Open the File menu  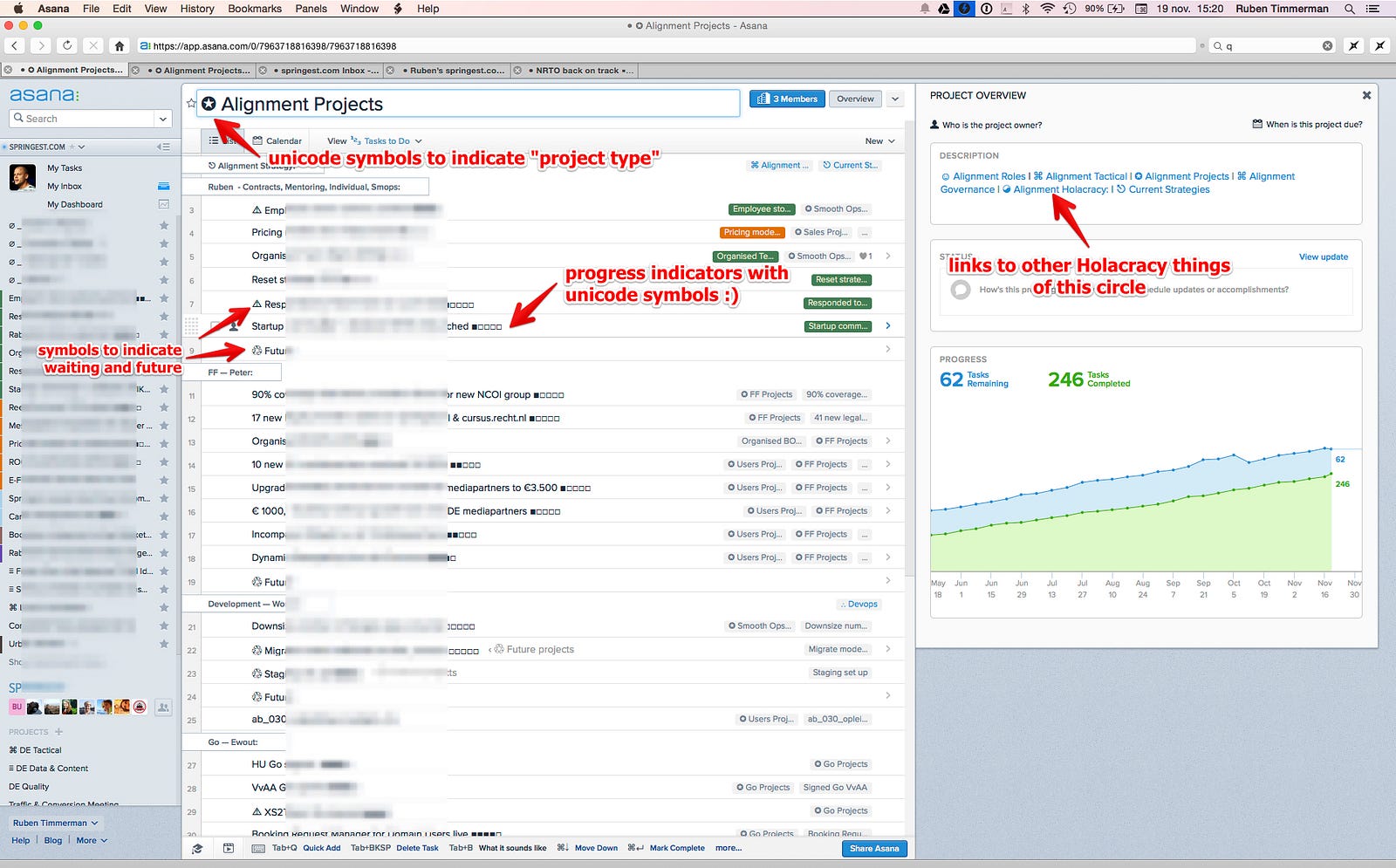(x=91, y=9)
